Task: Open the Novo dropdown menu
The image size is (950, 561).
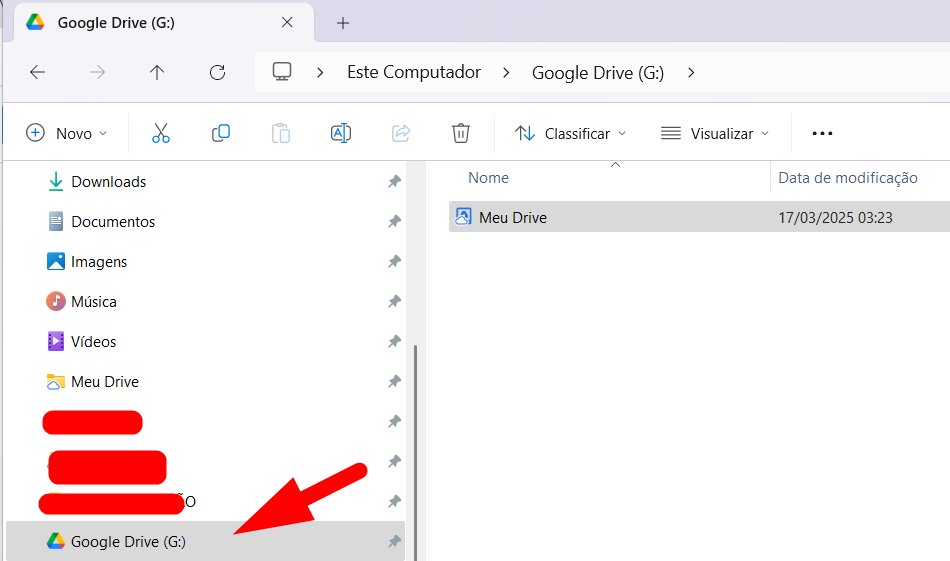Action: [66, 133]
